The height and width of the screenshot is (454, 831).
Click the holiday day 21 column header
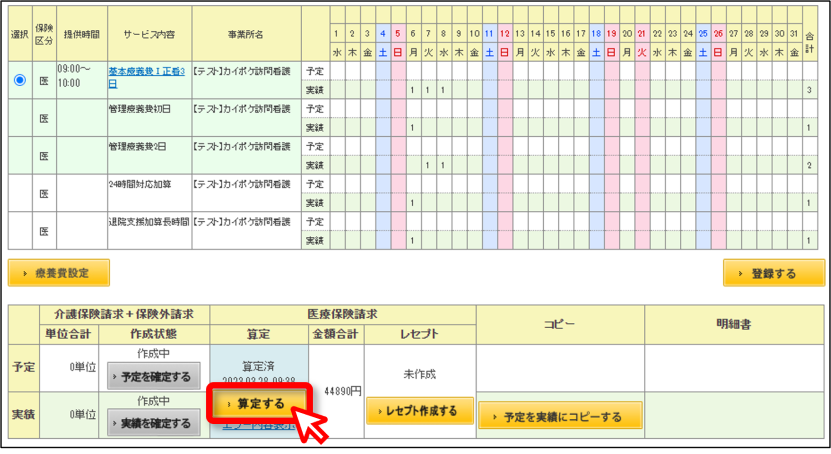pyautogui.click(x=642, y=33)
